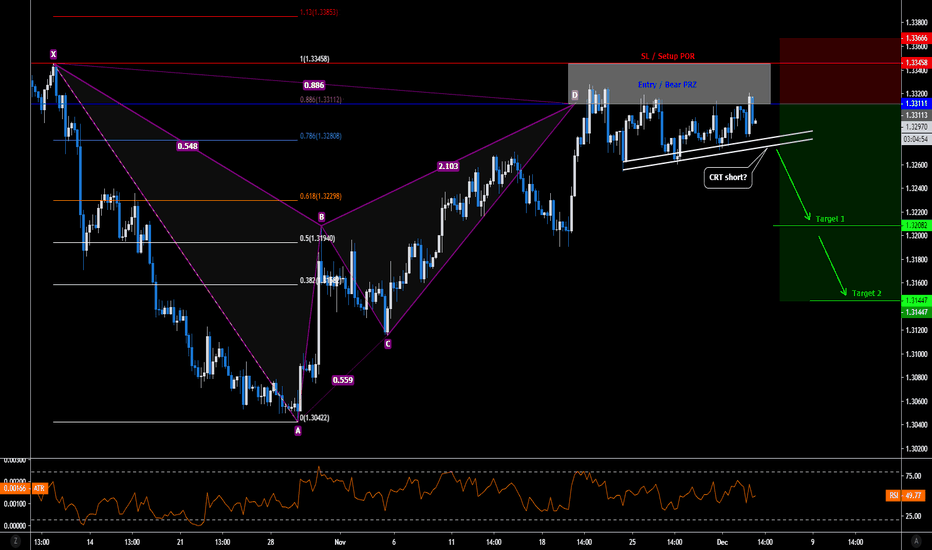This screenshot has height=550, width=932.
Task: Select the red 1.33666 price axis label
Action: 916,37
